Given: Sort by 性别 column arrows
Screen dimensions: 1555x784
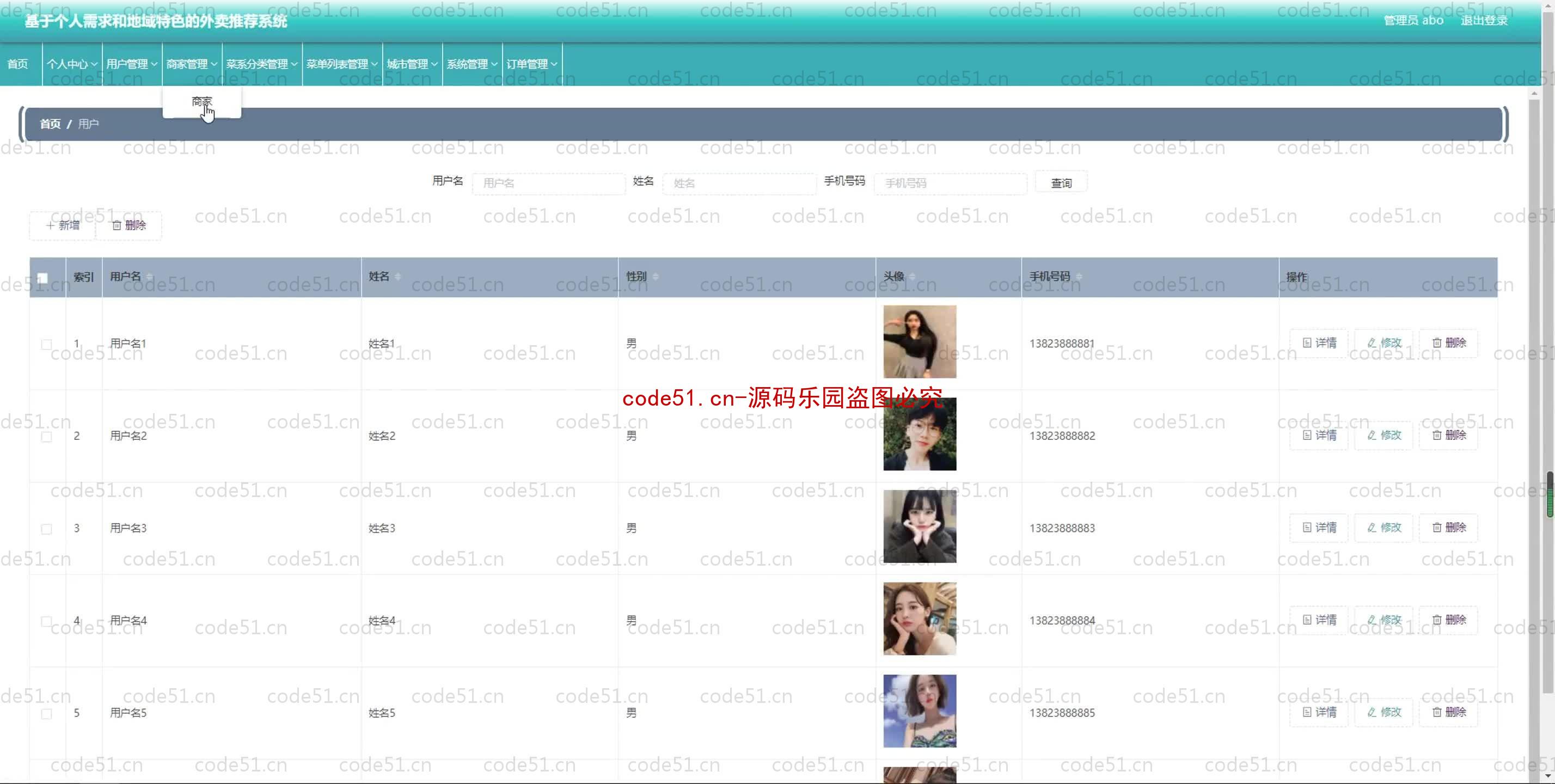Looking at the screenshot, I should 655,277.
